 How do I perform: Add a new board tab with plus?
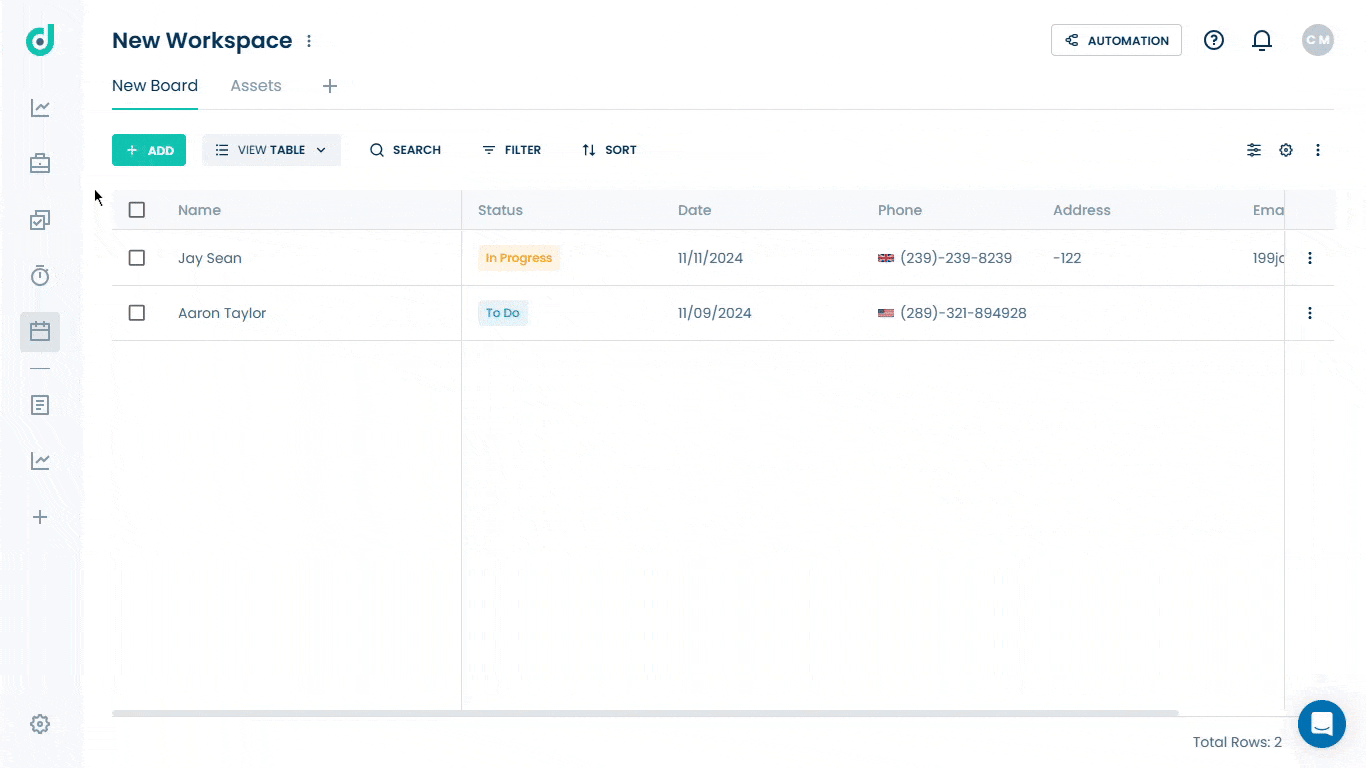(330, 86)
